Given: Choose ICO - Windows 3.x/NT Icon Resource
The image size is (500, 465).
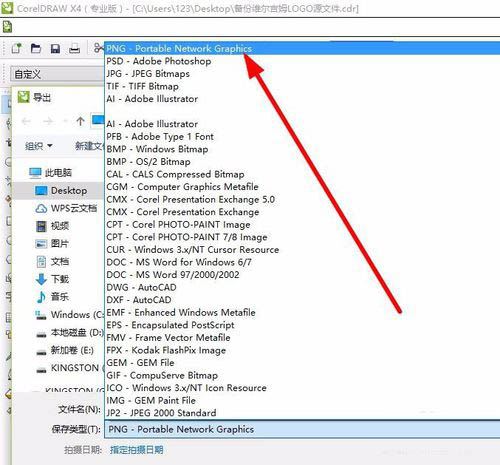Looking at the screenshot, I should [186, 388].
